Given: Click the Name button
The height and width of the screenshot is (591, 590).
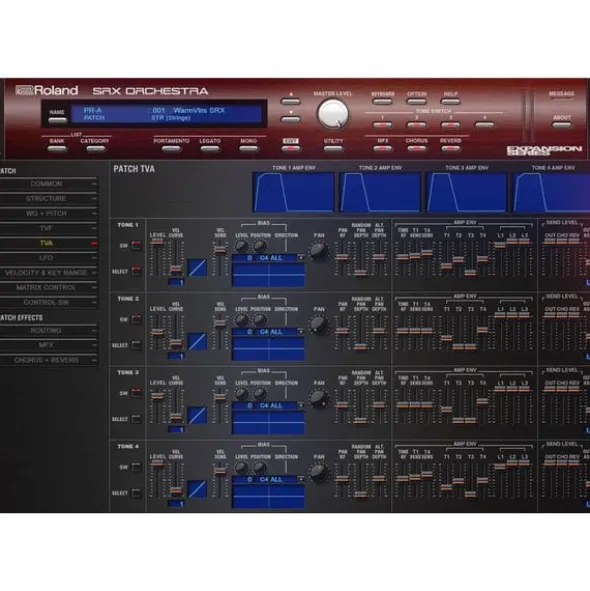Looking at the screenshot, I should 57,120.
